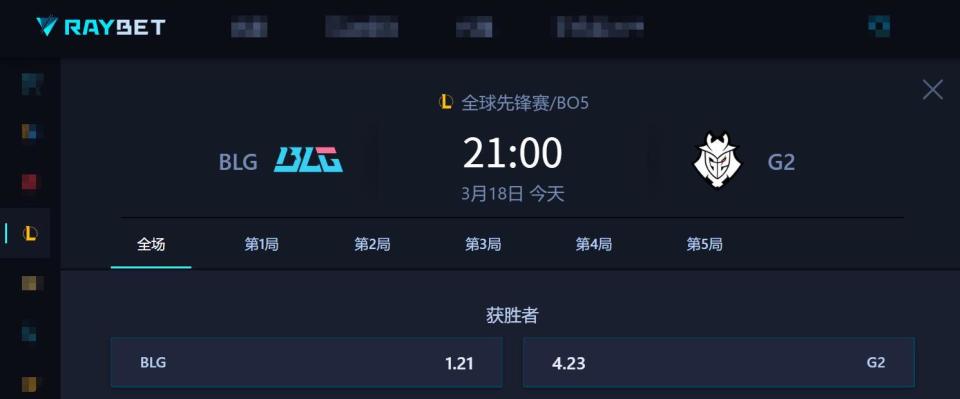Bet on G2 at 4.23 odds
960x399 pixels.
pyautogui.click(x=719, y=362)
